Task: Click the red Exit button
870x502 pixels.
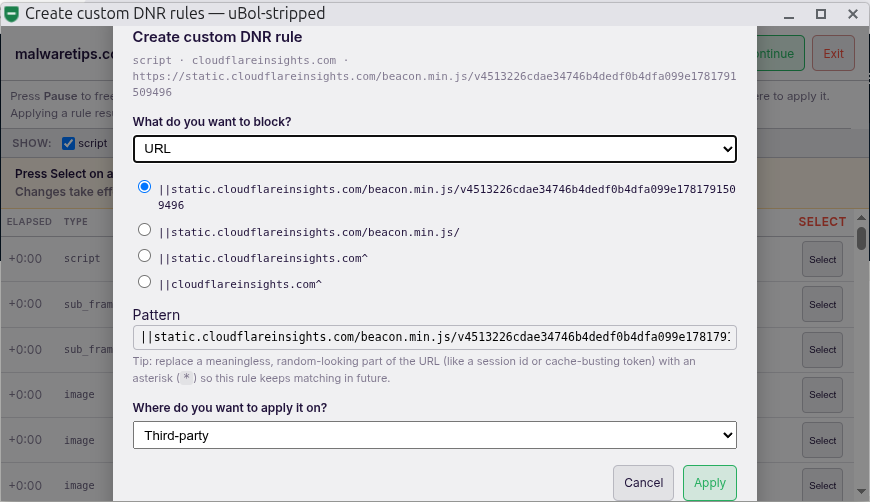Action: pos(833,54)
